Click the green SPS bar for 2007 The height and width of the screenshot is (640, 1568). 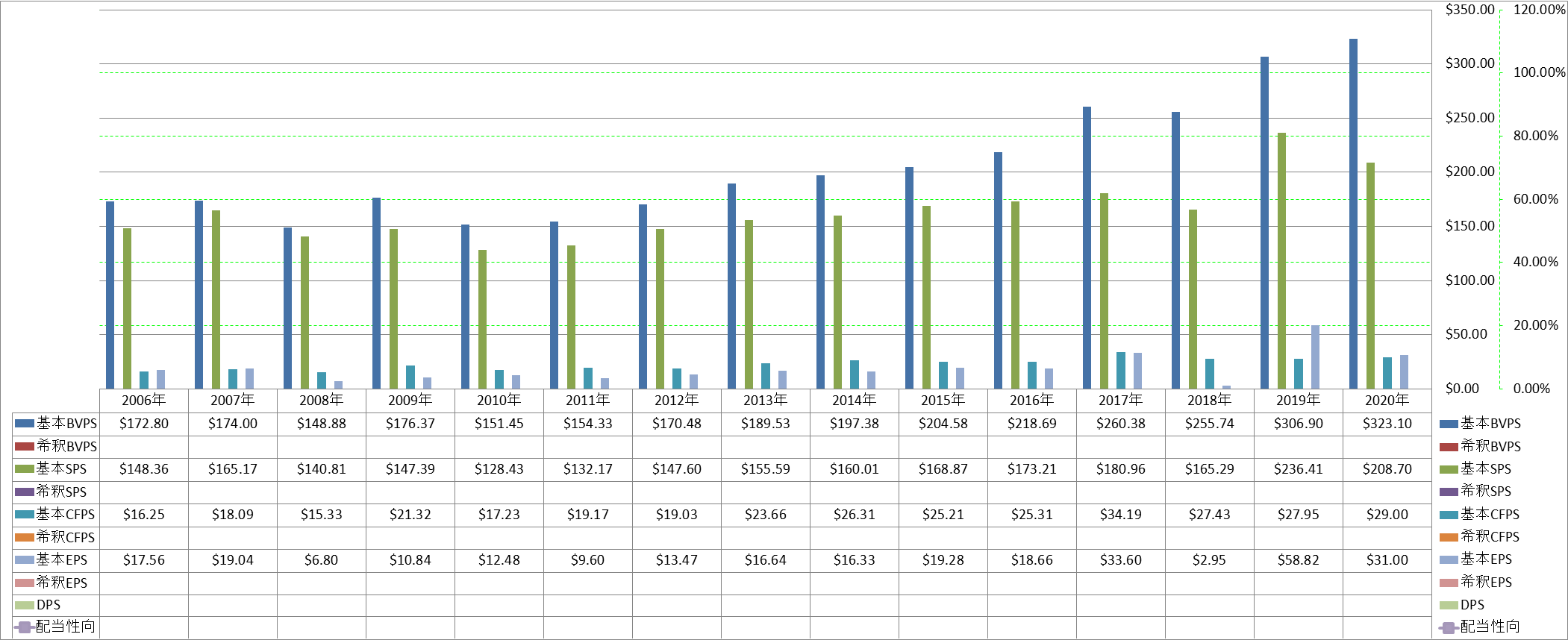tap(216, 299)
